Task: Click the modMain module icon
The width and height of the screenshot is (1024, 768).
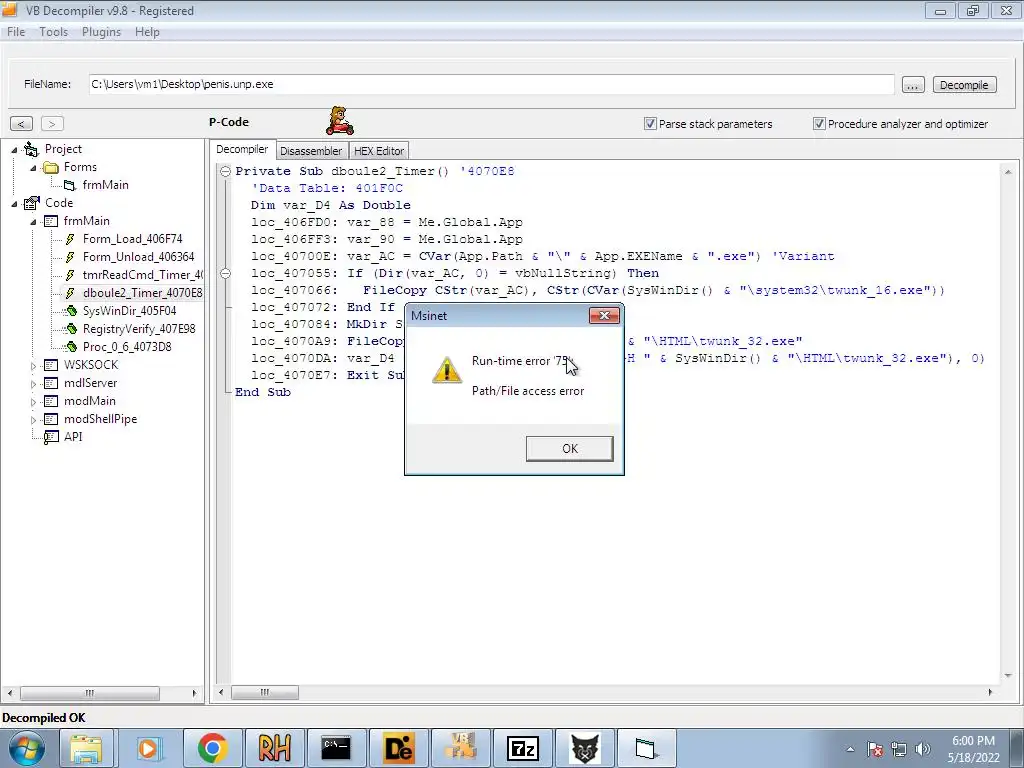Action: [x=51, y=401]
